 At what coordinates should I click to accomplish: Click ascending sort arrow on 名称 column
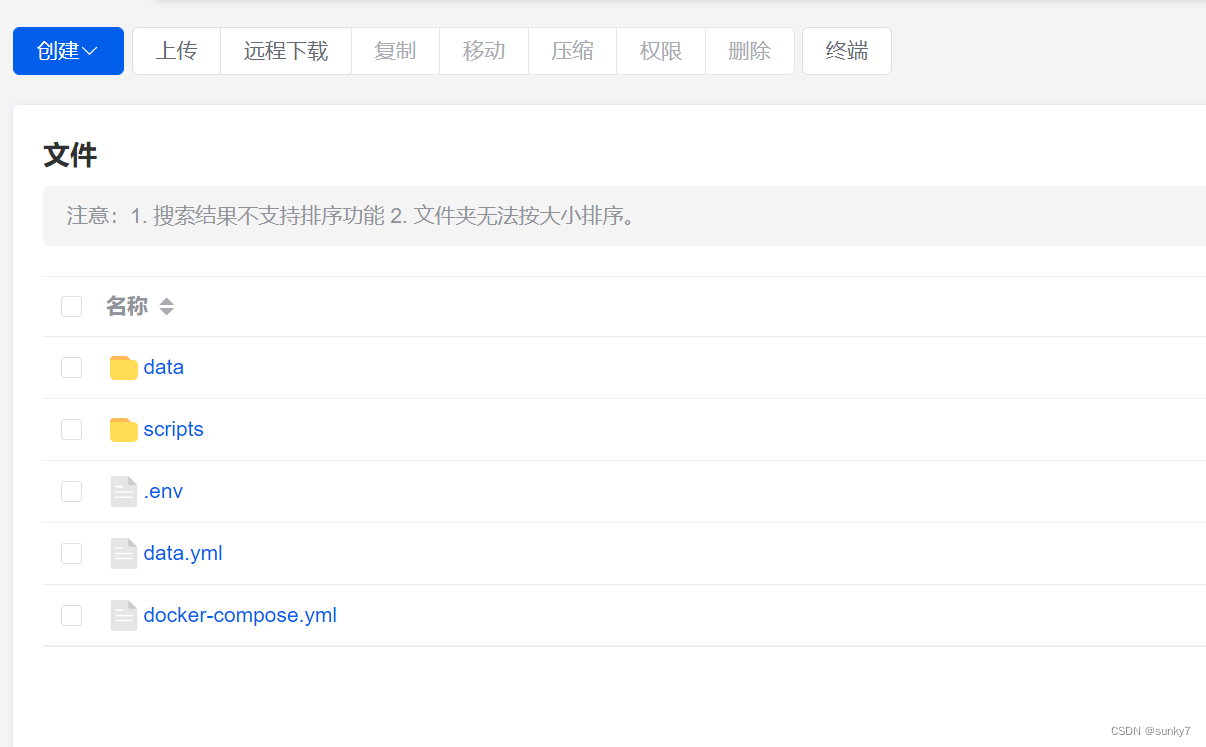click(166, 301)
